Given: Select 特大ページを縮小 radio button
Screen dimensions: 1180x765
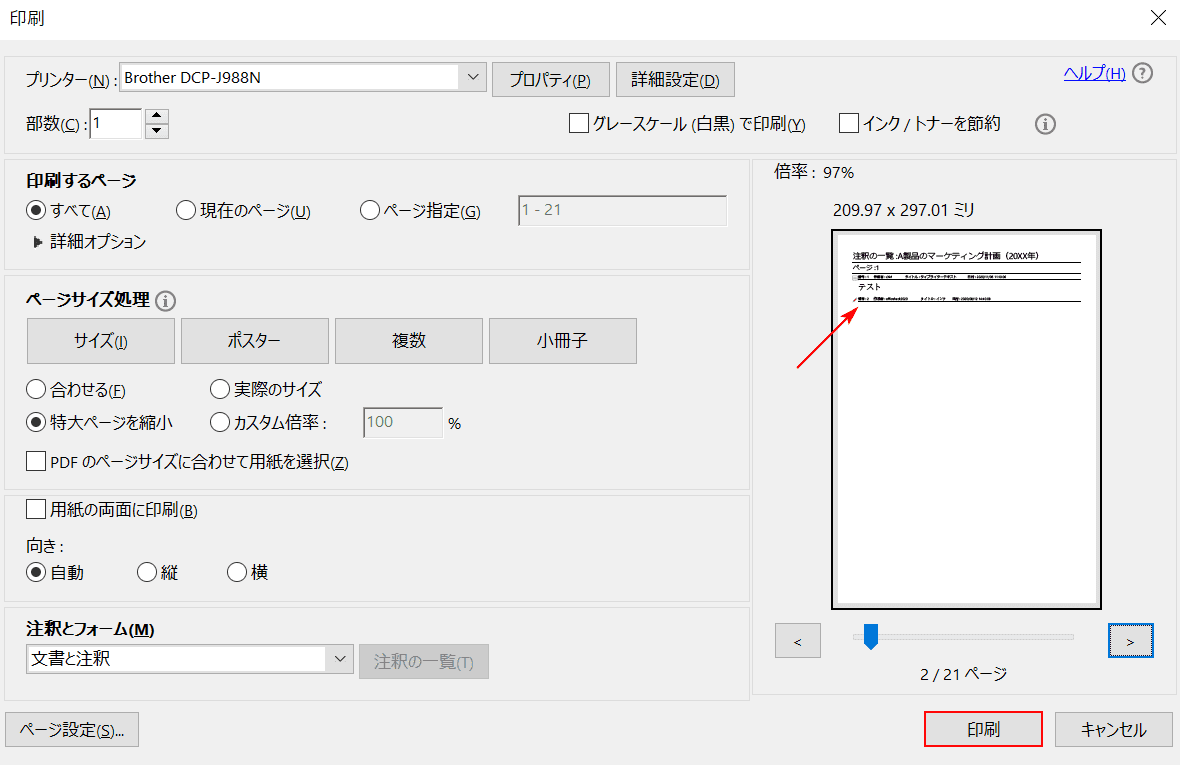Looking at the screenshot, I should point(36,423).
